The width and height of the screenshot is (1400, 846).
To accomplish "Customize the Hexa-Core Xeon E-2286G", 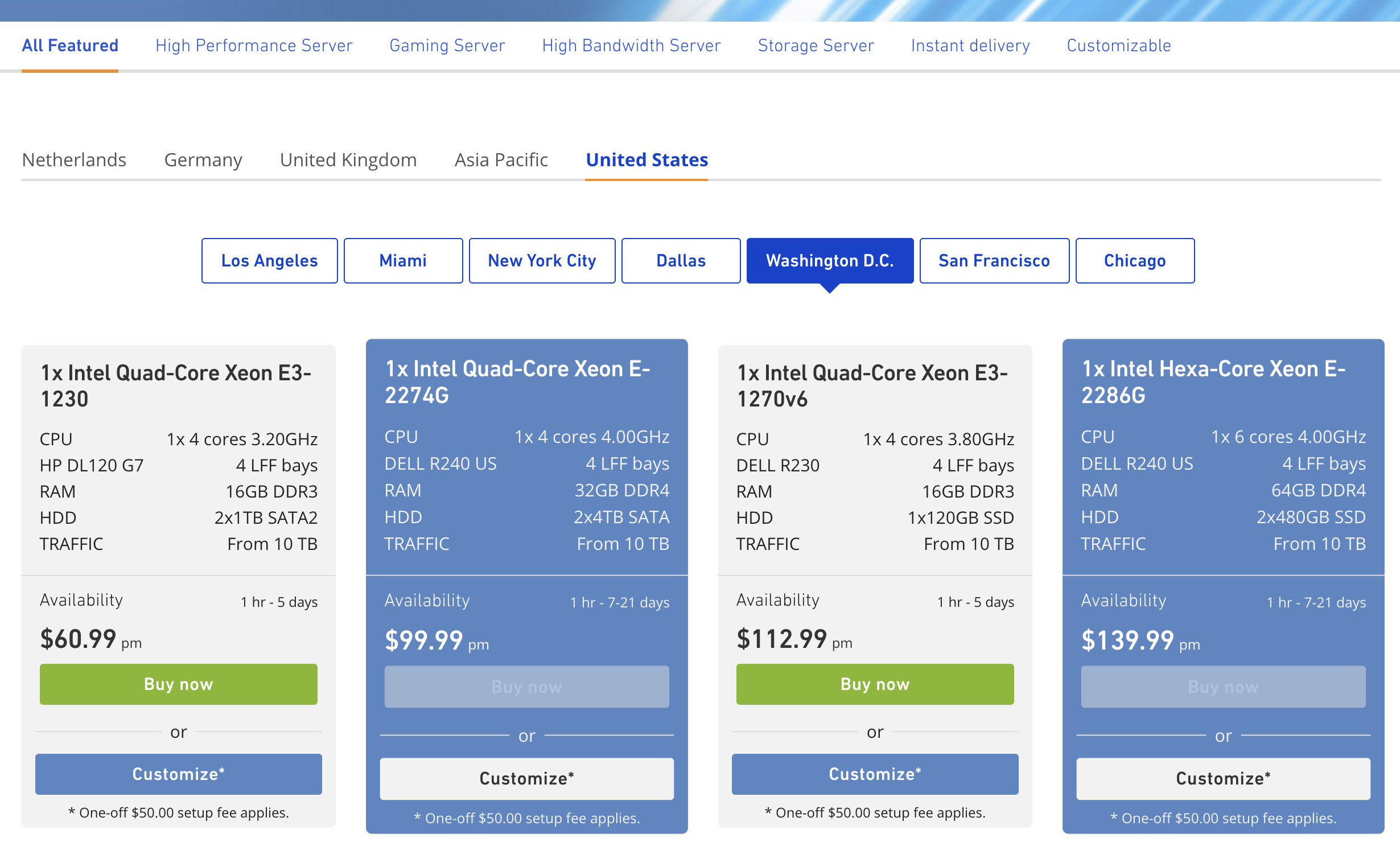I will click(1223, 778).
